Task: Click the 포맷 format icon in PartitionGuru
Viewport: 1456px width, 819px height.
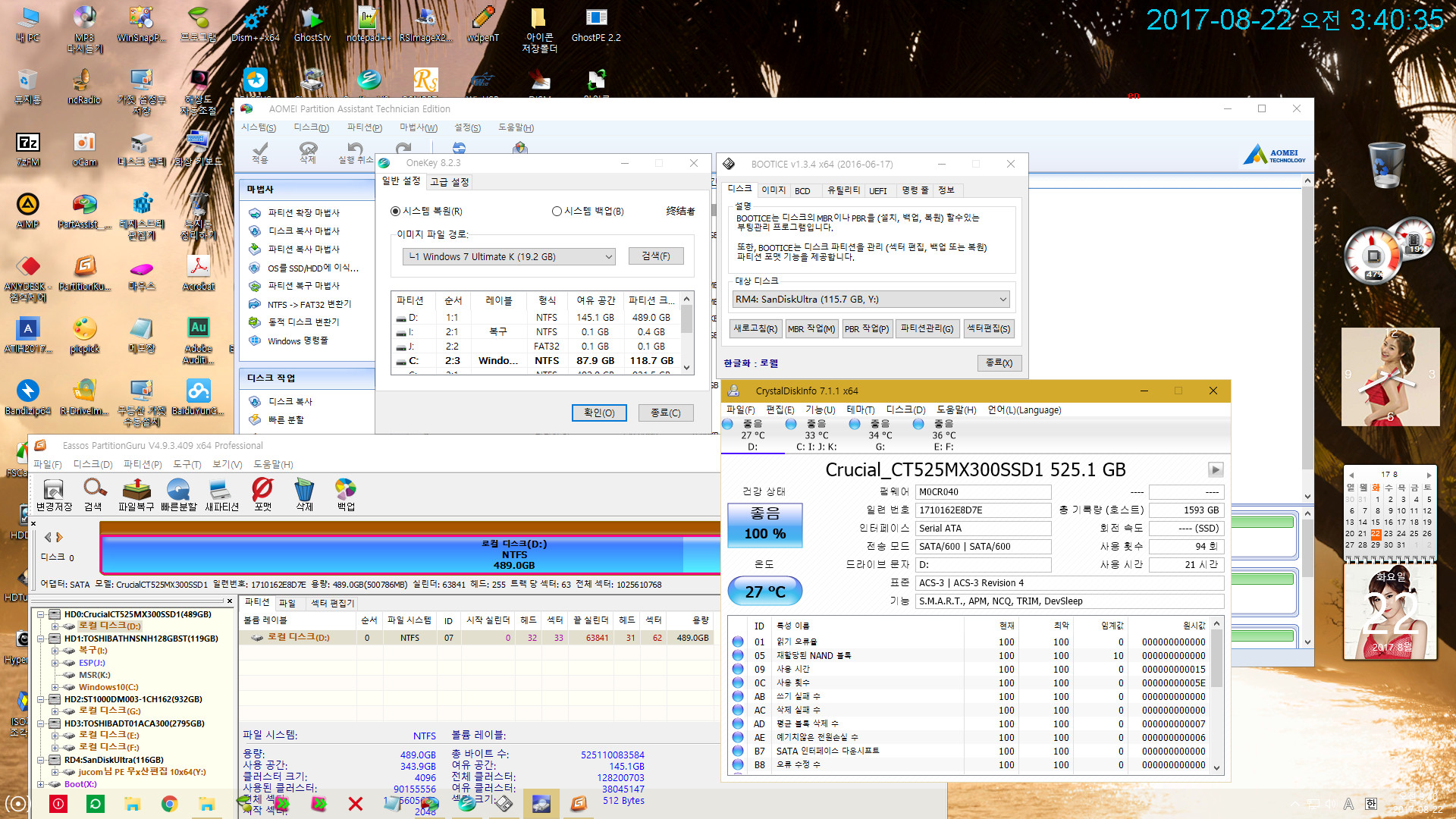Action: (x=262, y=495)
